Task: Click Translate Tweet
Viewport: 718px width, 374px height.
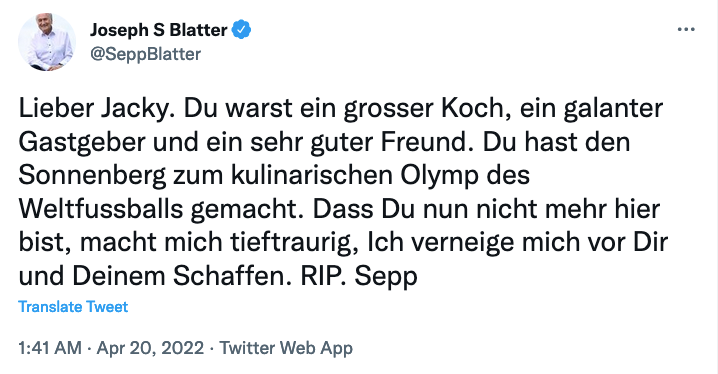Action: (73, 306)
